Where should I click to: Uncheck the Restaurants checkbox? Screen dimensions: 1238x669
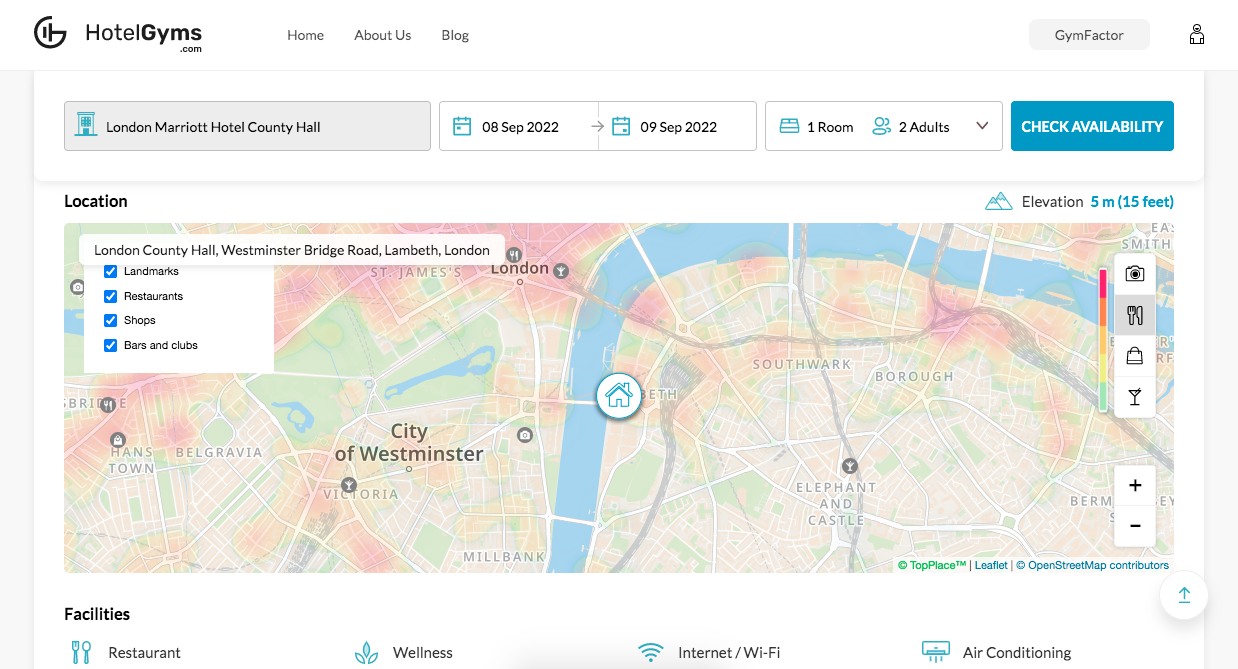[x=111, y=296]
